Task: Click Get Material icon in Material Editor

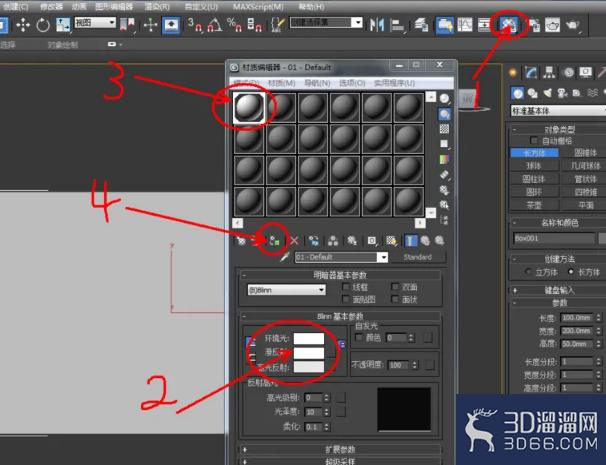Action: (x=241, y=241)
